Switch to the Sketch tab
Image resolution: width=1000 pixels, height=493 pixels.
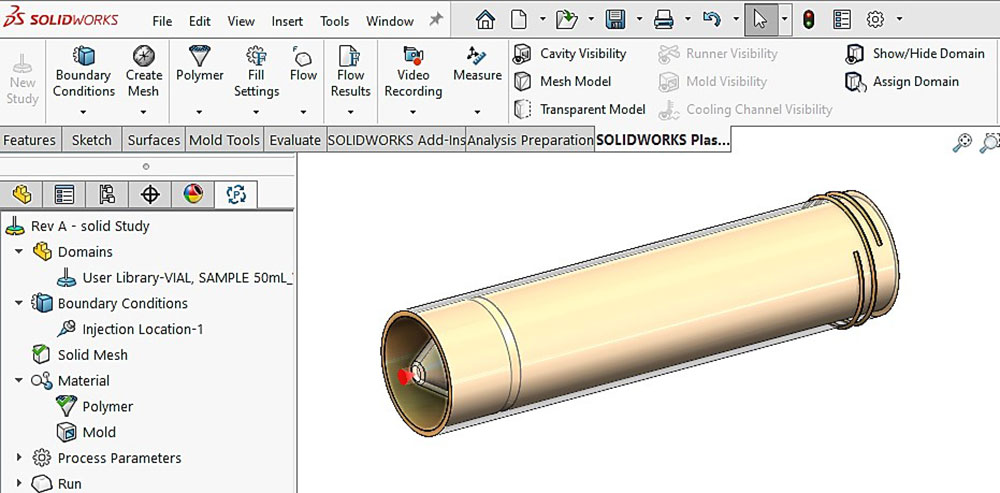tap(91, 140)
